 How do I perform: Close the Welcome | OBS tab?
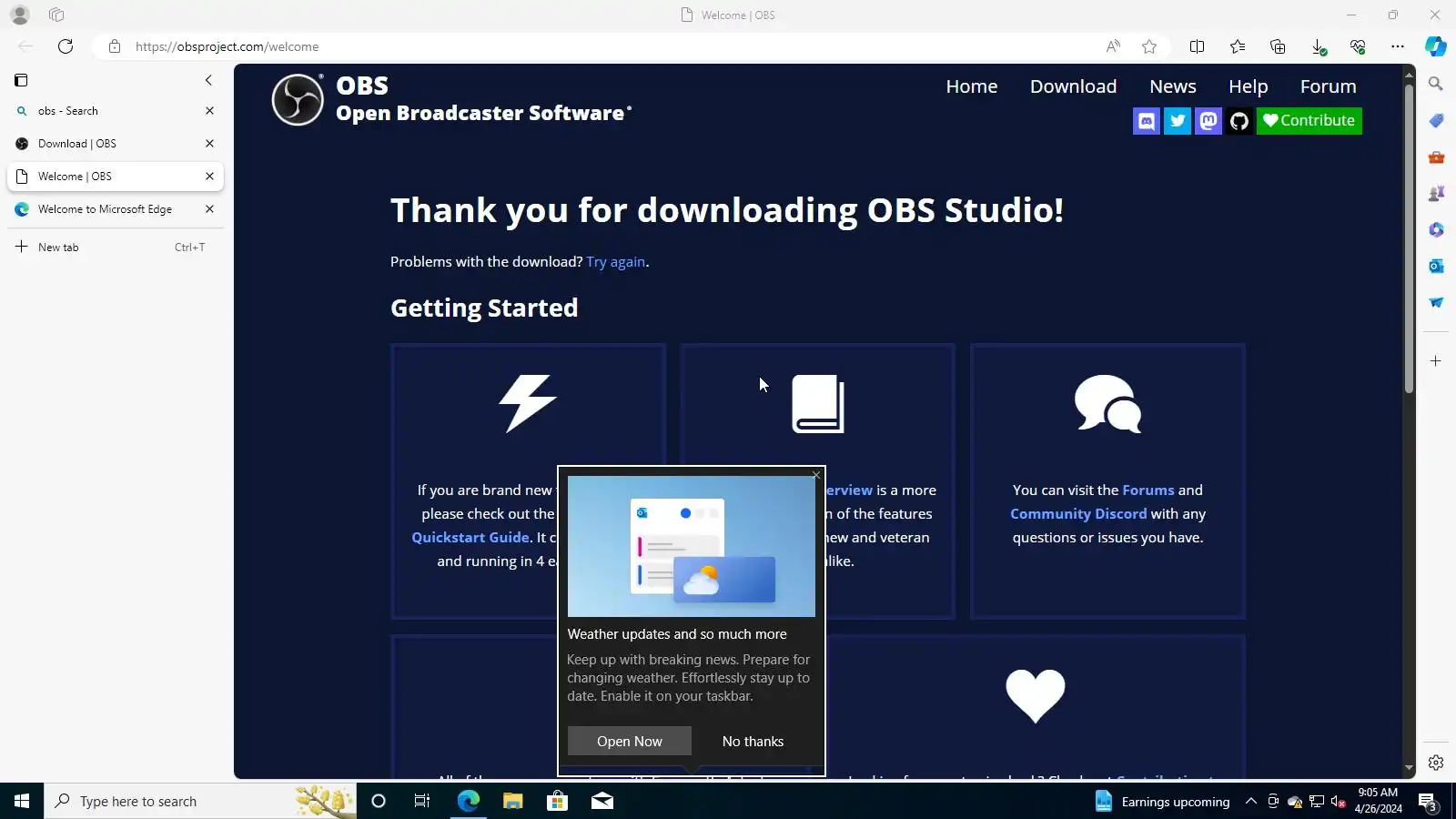[209, 177]
